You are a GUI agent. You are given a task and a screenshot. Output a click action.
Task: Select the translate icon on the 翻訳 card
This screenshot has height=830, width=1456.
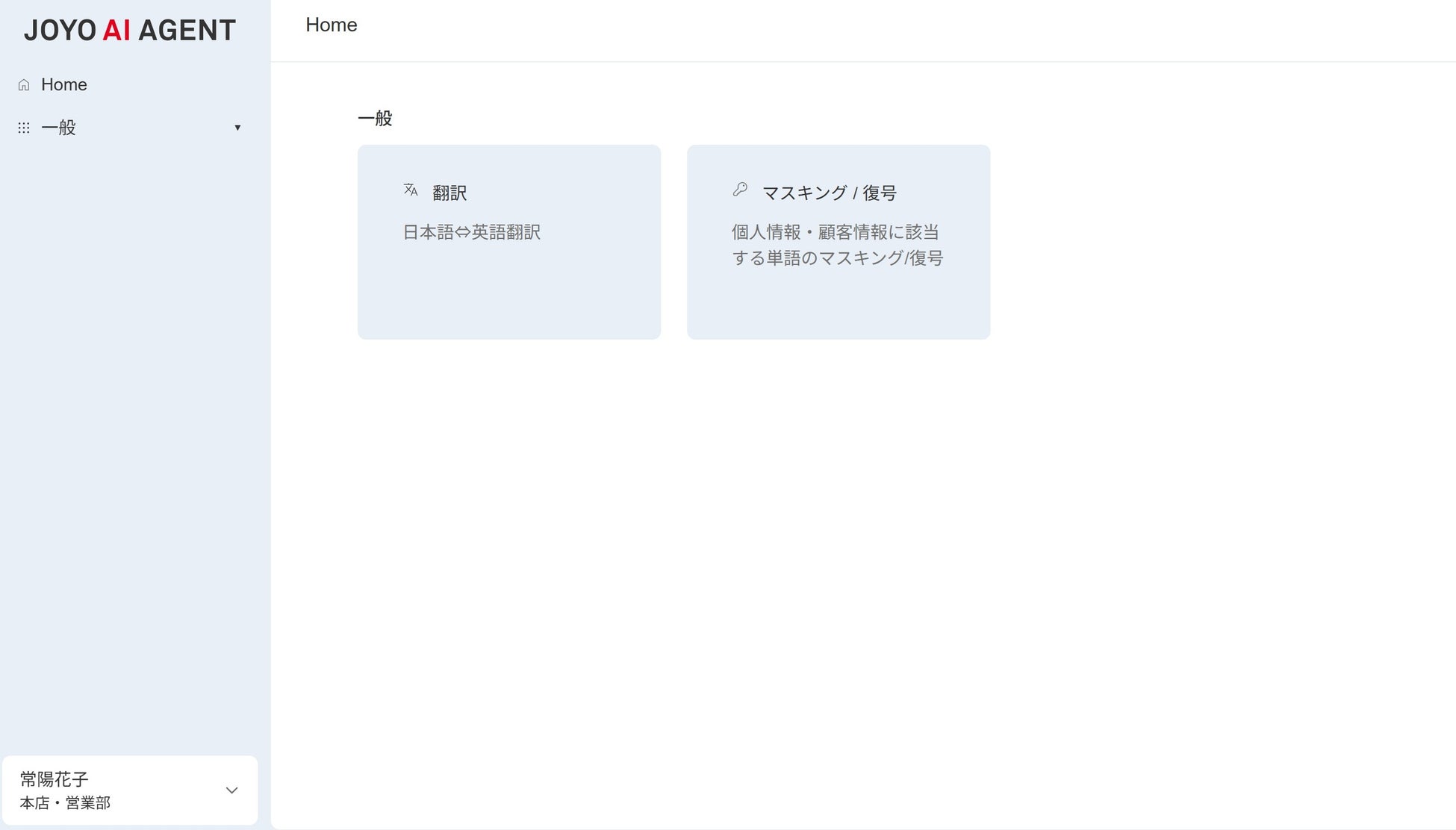[410, 191]
